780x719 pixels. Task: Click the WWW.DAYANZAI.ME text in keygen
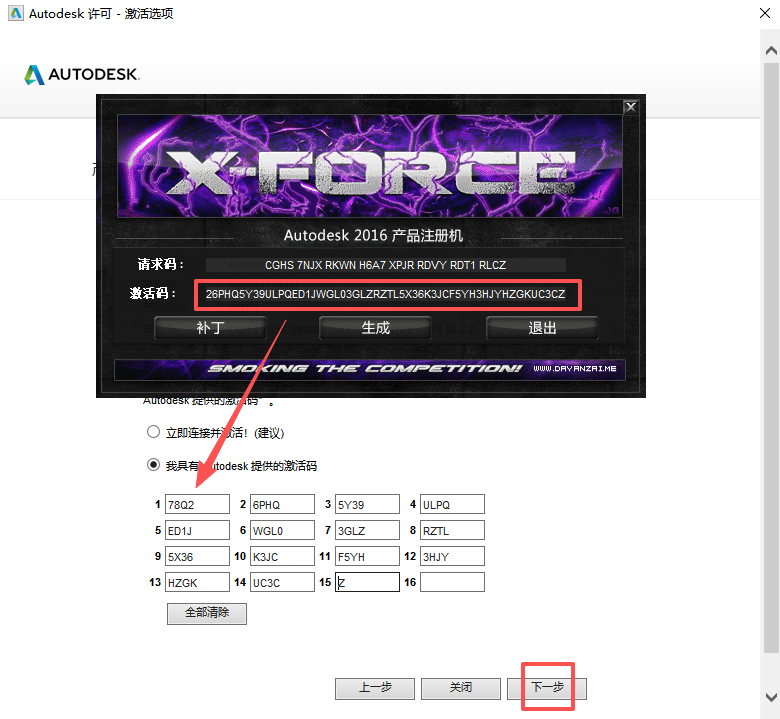point(575,369)
